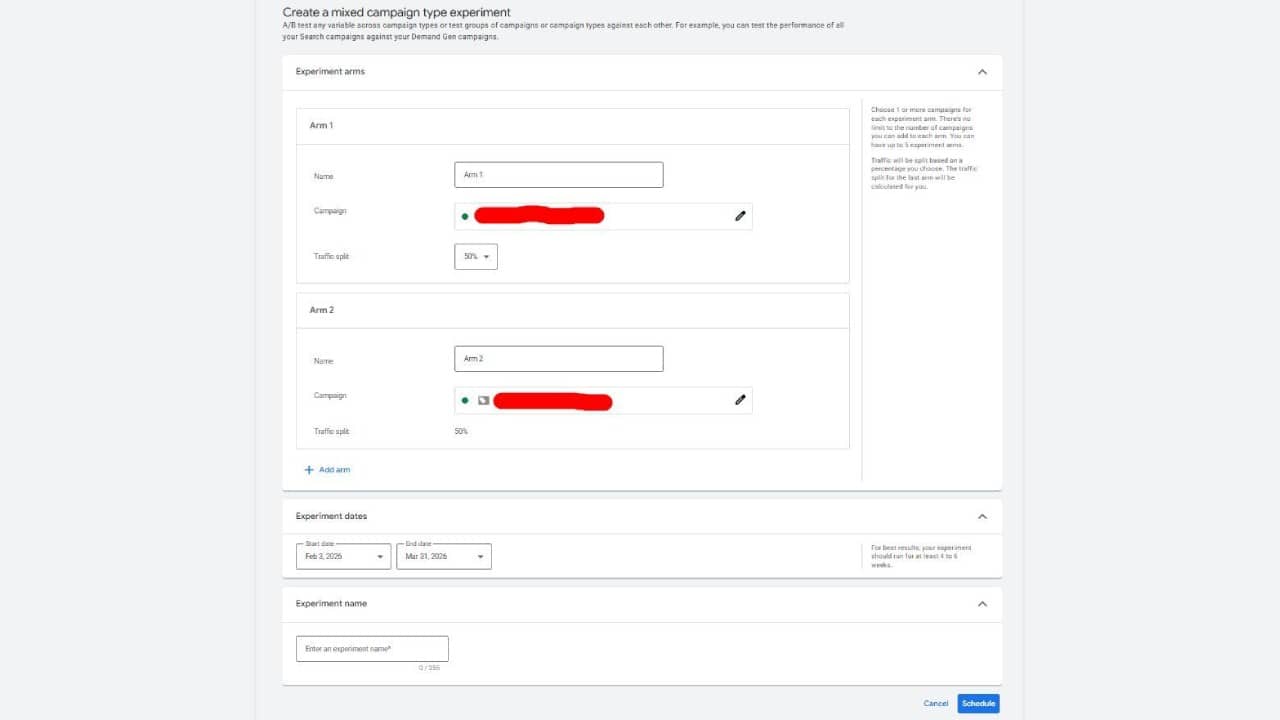
Task: Click the Arm 2 campaign pencil icon
Action: (x=740, y=400)
